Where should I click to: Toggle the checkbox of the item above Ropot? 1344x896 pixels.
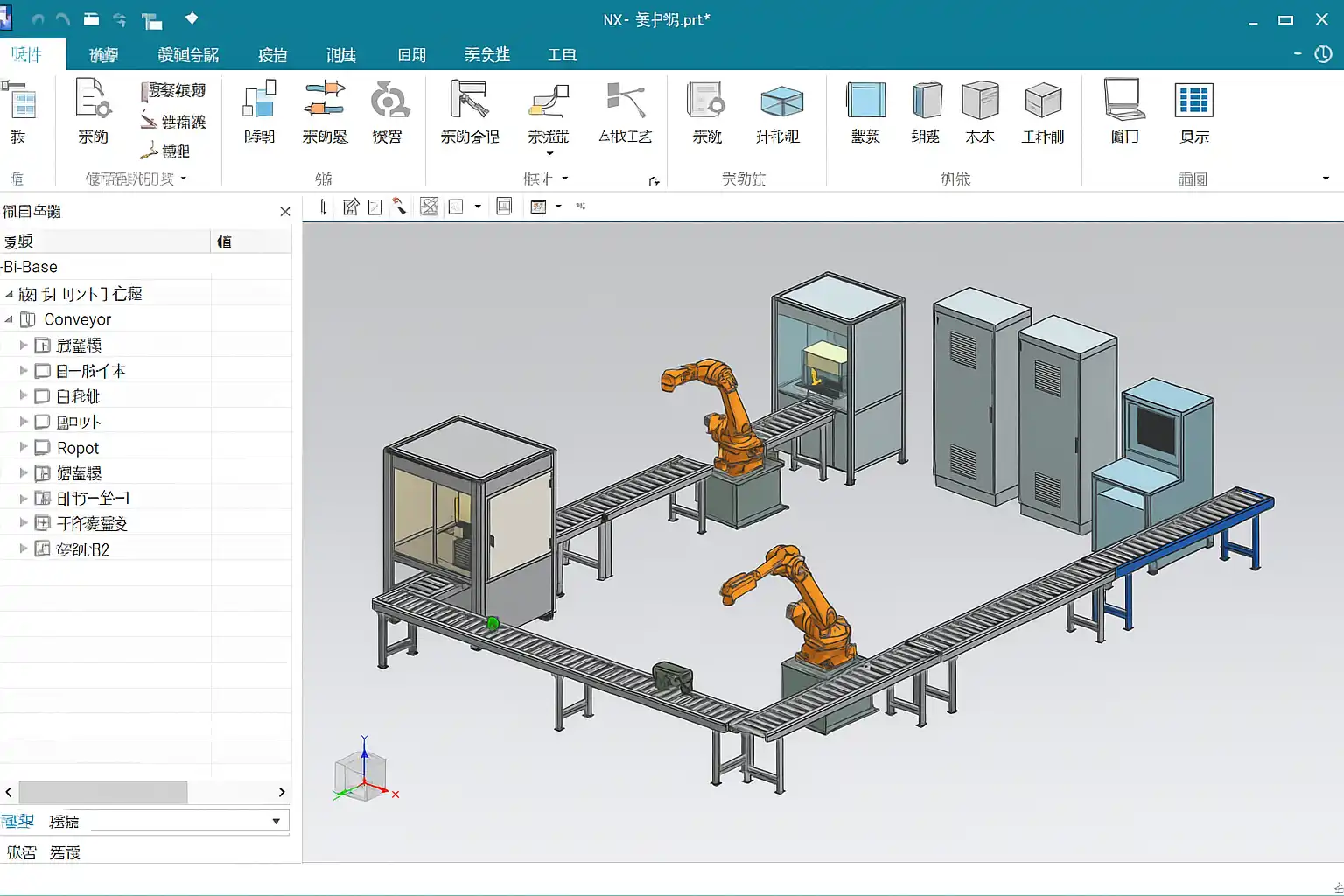pos(42,422)
